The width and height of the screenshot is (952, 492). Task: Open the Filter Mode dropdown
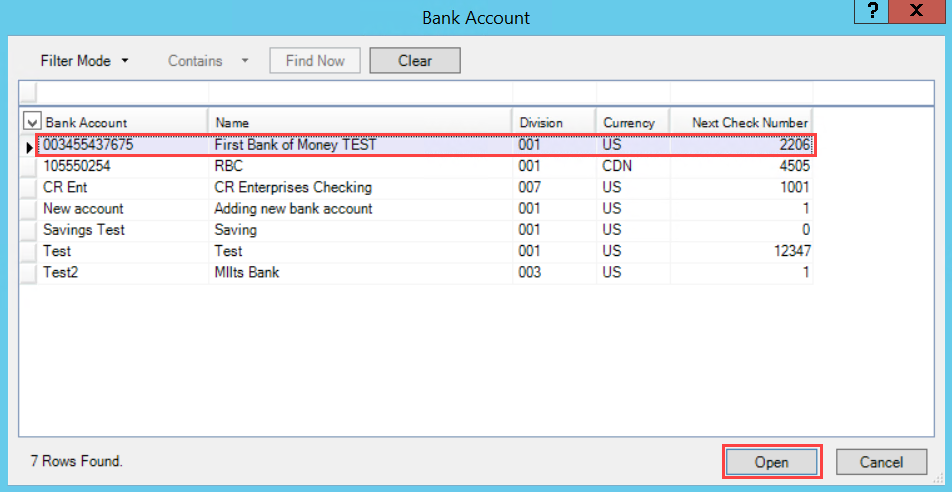(x=84, y=61)
